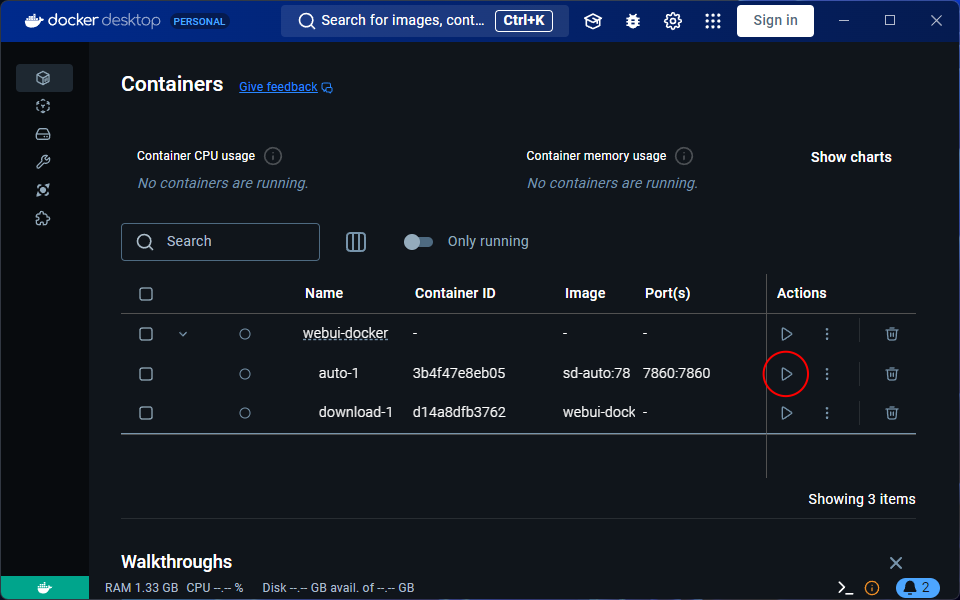The height and width of the screenshot is (600, 960).
Task: Delete the webui-docker stack
Action: (x=892, y=334)
